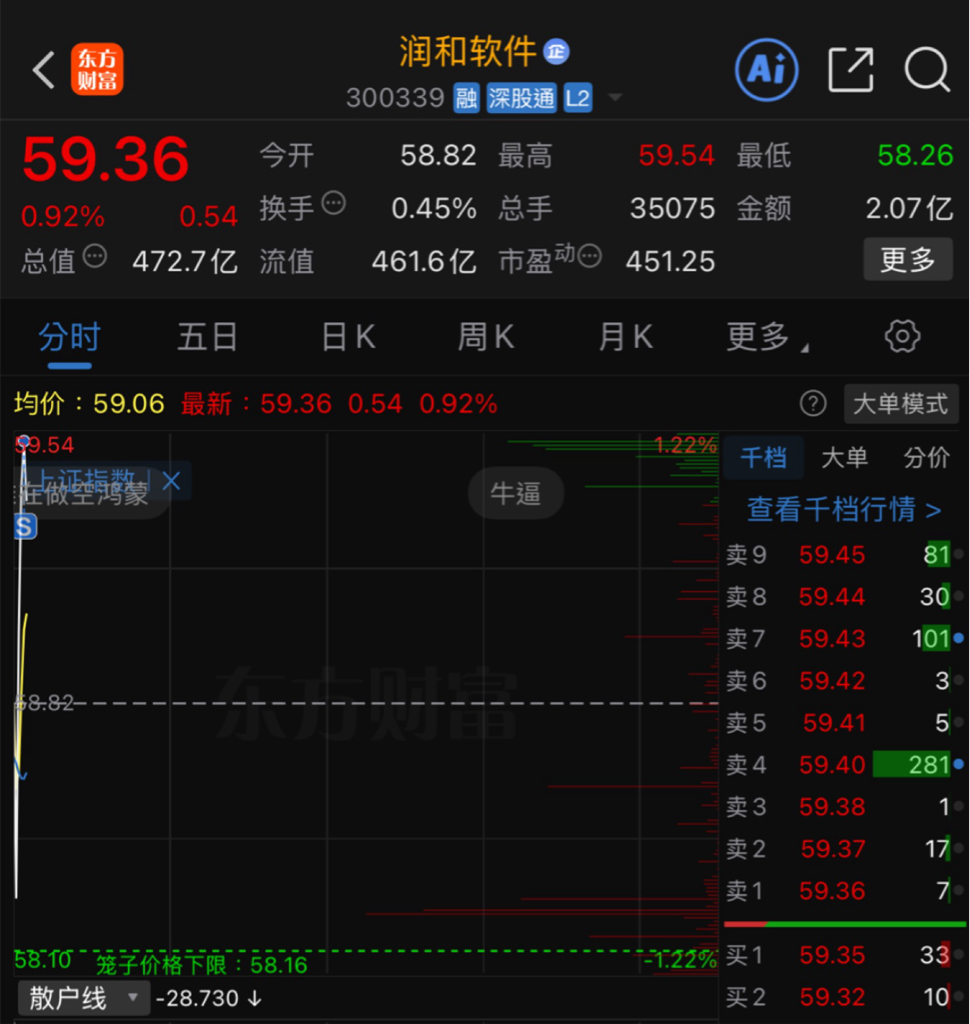Expand the 更多 chart period dropdown

tap(767, 337)
